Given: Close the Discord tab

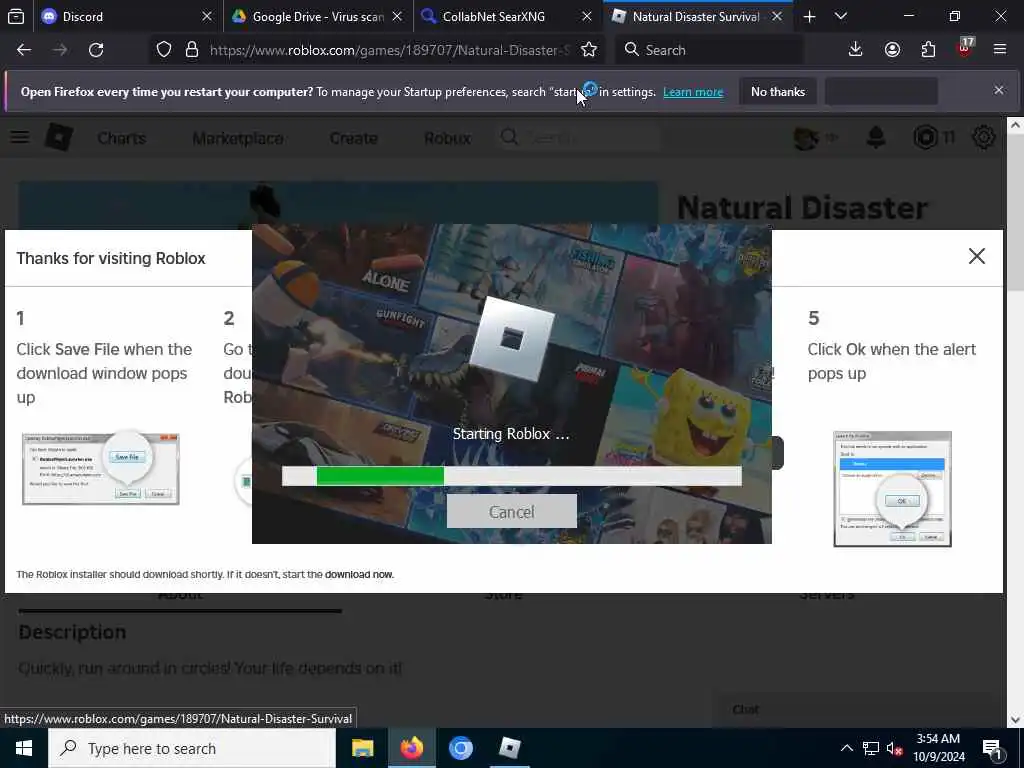Looking at the screenshot, I should (x=207, y=16).
